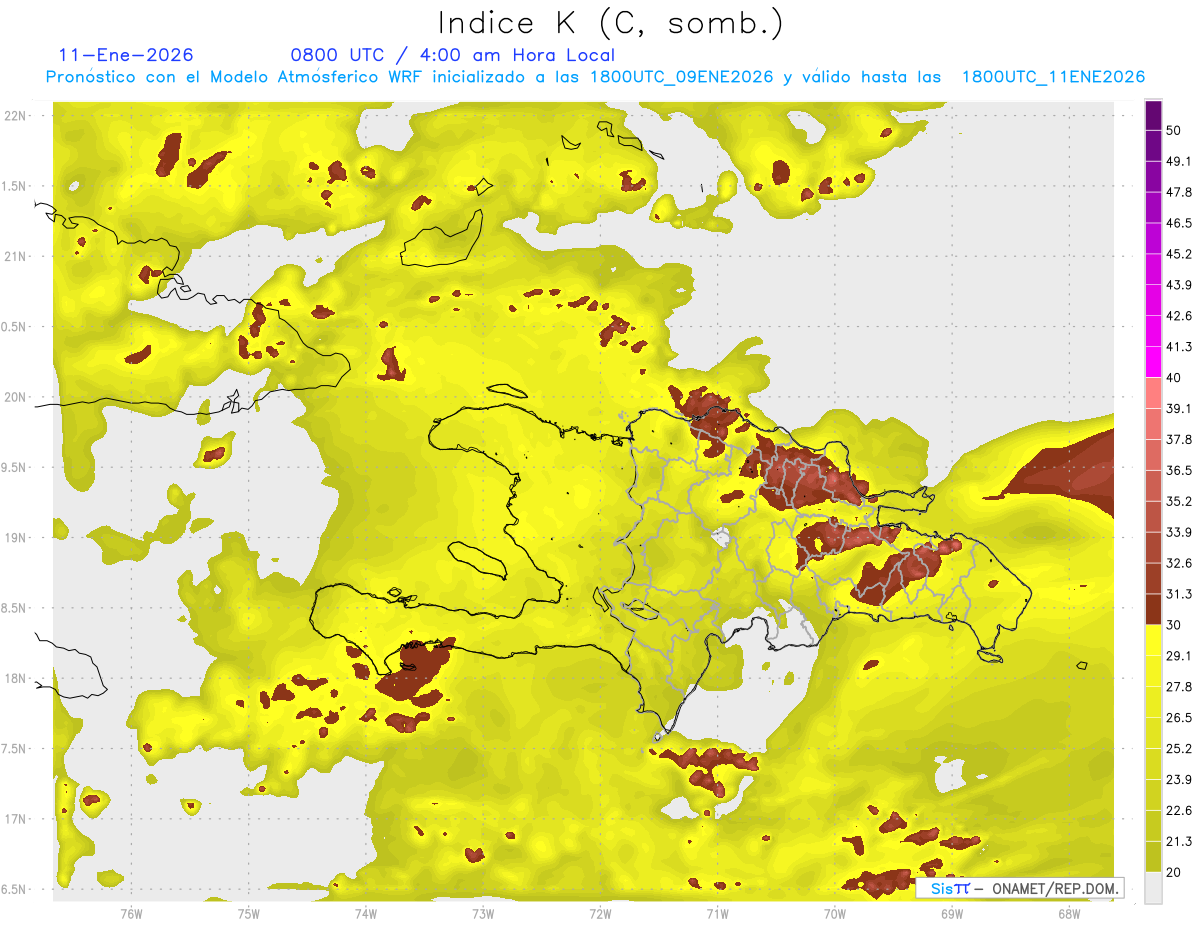Screen dimensions: 1200x927
Task: Click the 22N latitude label
Action: pos(17,115)
